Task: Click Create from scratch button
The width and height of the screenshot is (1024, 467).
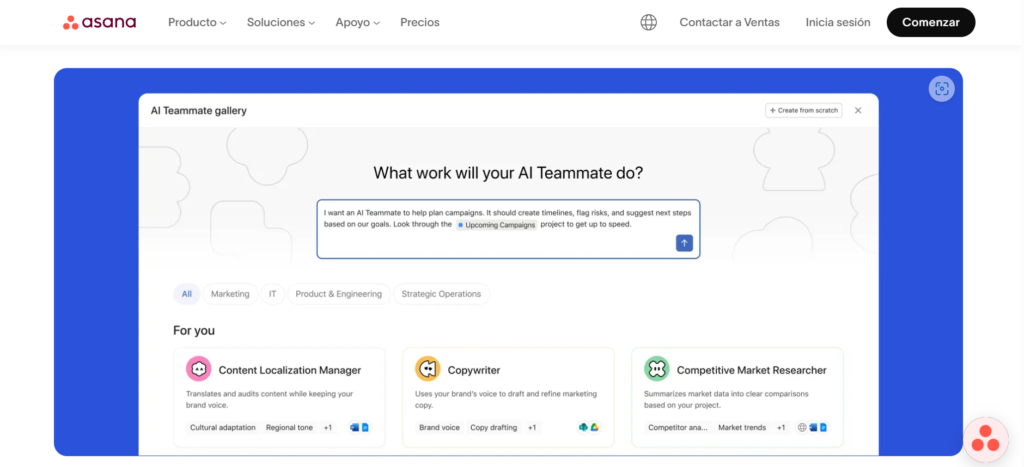Action: (x=804, y=110)
